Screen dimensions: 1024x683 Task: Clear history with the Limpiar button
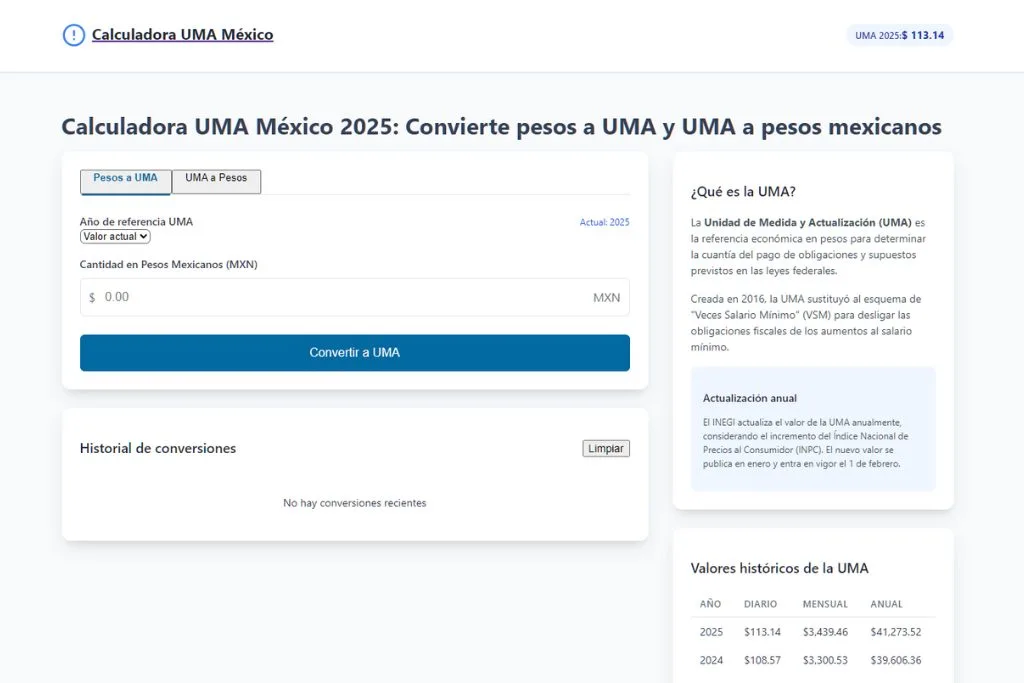[606, 449]
